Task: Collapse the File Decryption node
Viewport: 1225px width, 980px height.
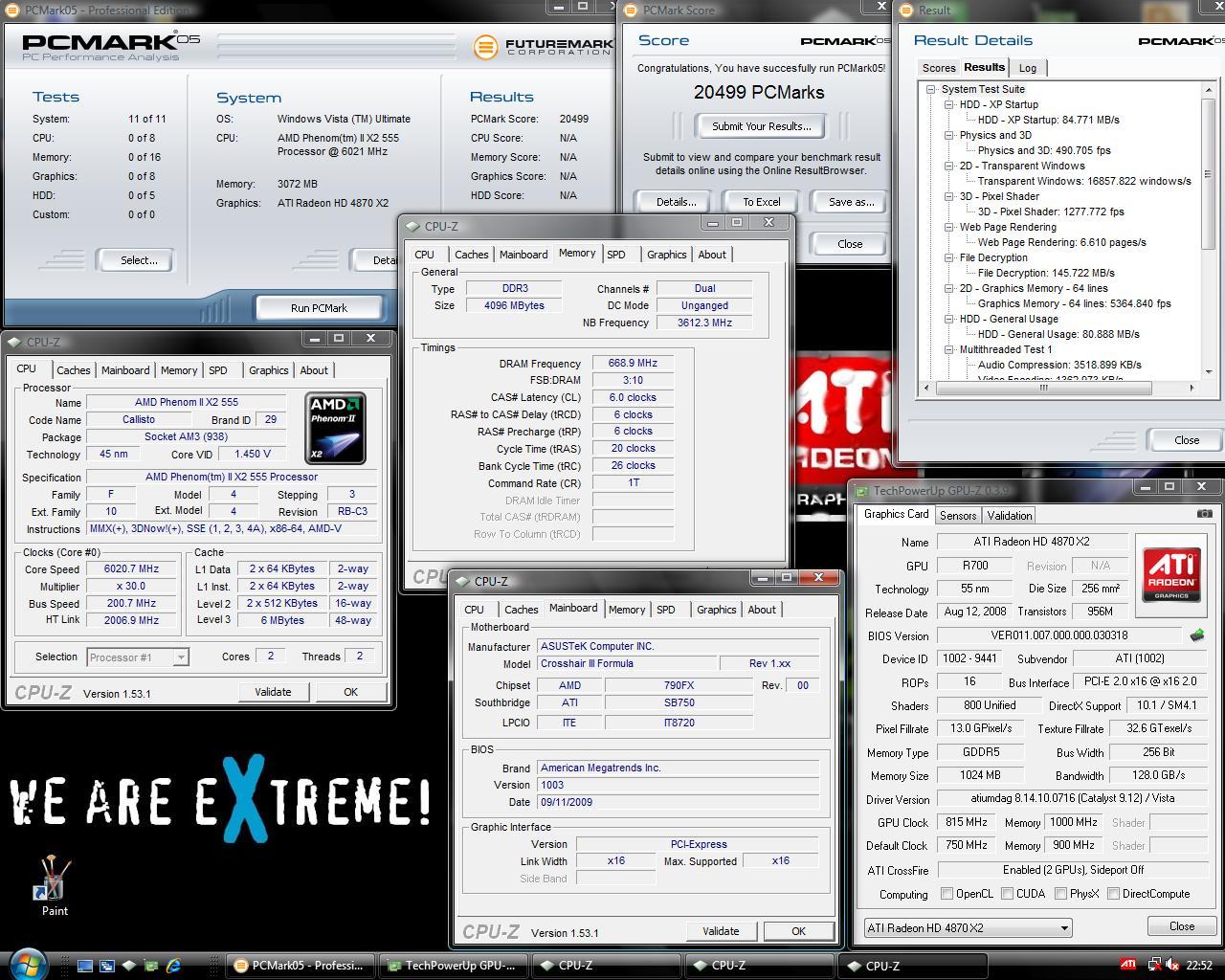Action: coord(948,257)
